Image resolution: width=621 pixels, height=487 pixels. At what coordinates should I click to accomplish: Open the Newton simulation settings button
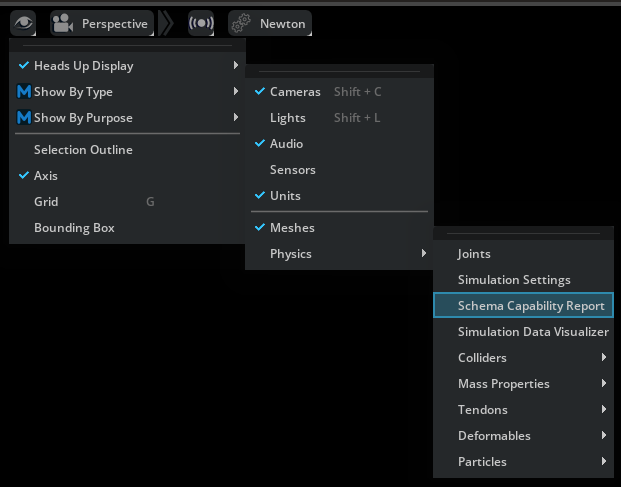point(270,23)
